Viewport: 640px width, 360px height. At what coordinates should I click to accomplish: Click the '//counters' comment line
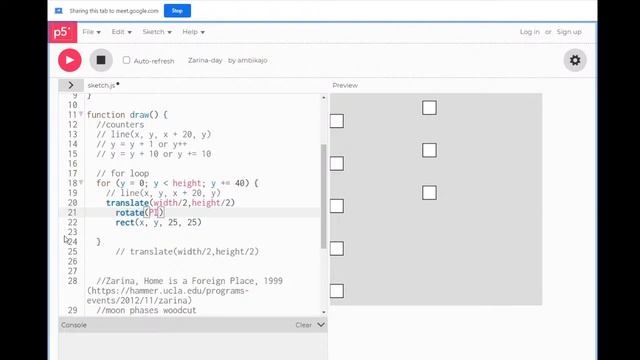pyautogui.click(x=120, y=124)
